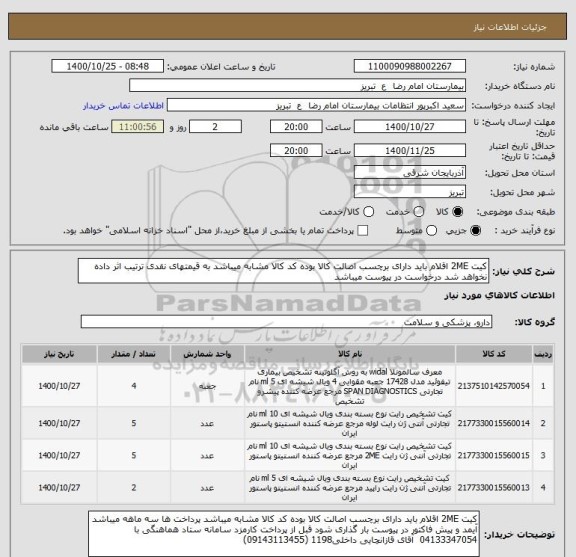Screen dimensions: 576x557
Task: Select the کالا radio button
Action: click(x=458, y=212)
